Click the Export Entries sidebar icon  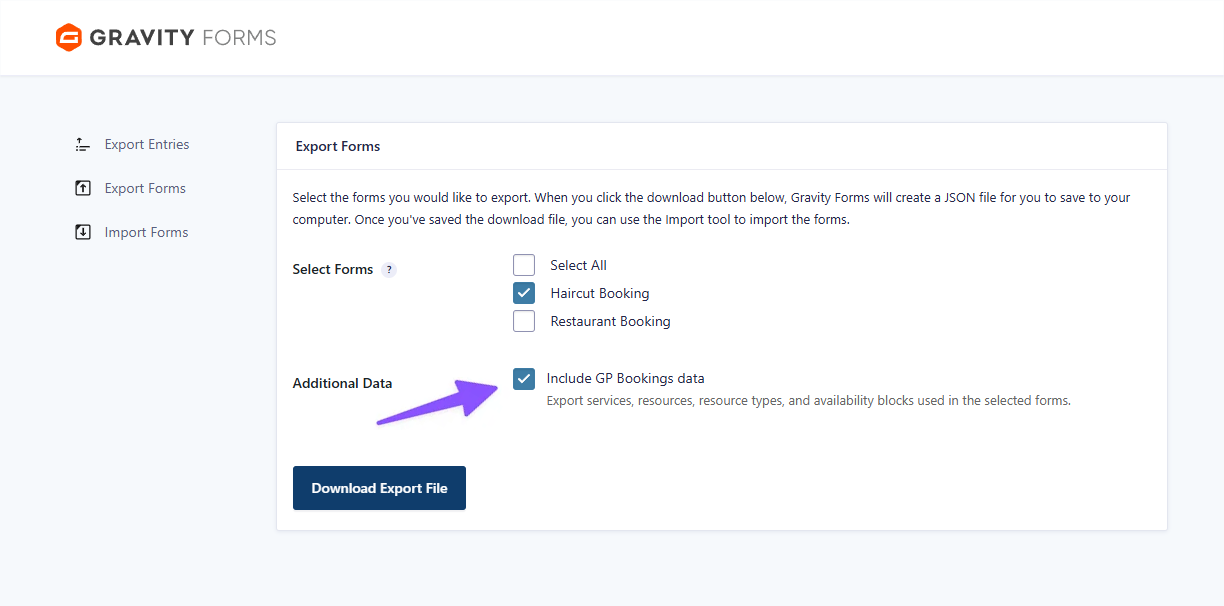coord(83,145)
